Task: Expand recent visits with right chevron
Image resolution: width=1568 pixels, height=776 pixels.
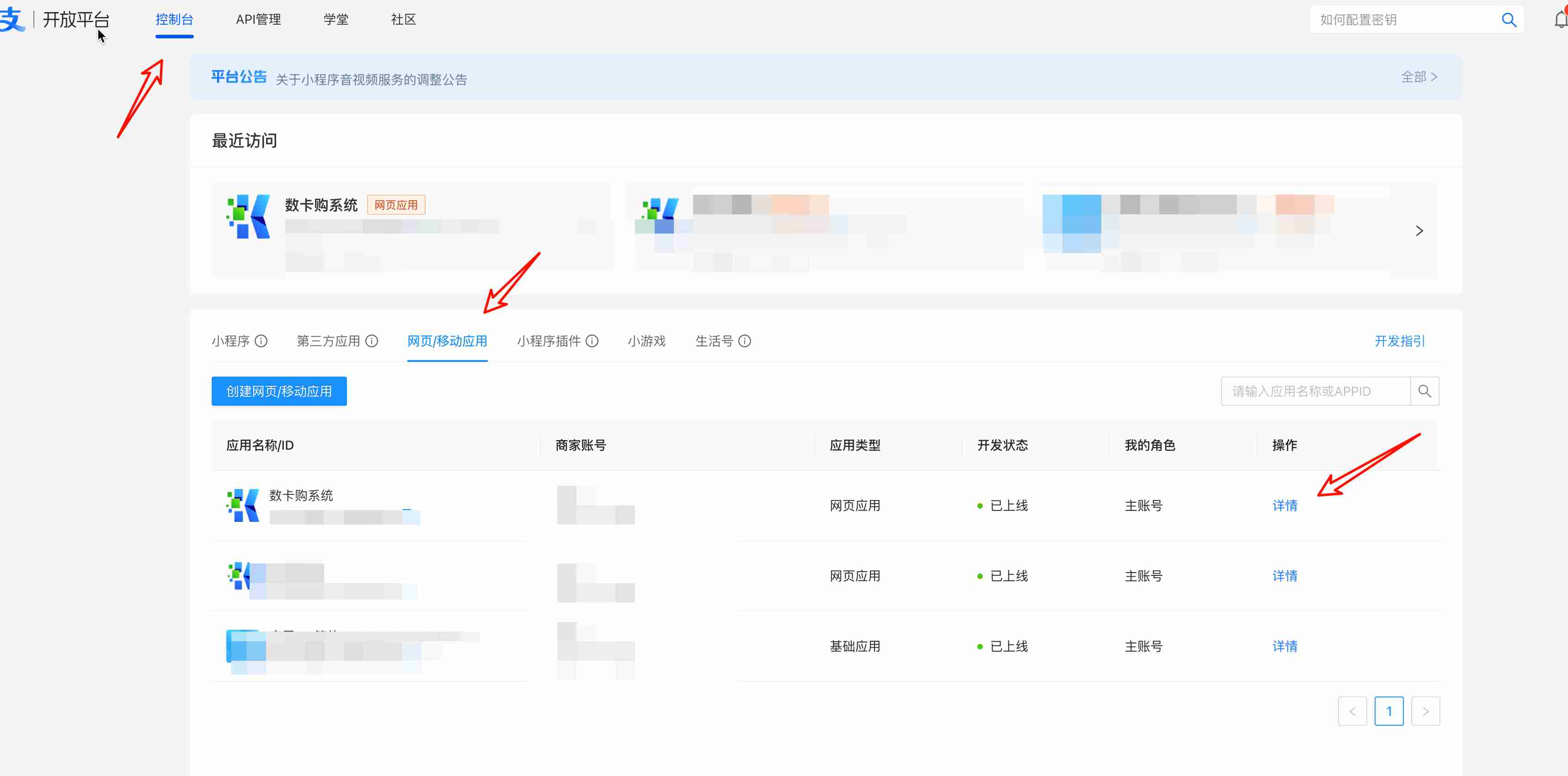Action: (x=1419, y=231)
